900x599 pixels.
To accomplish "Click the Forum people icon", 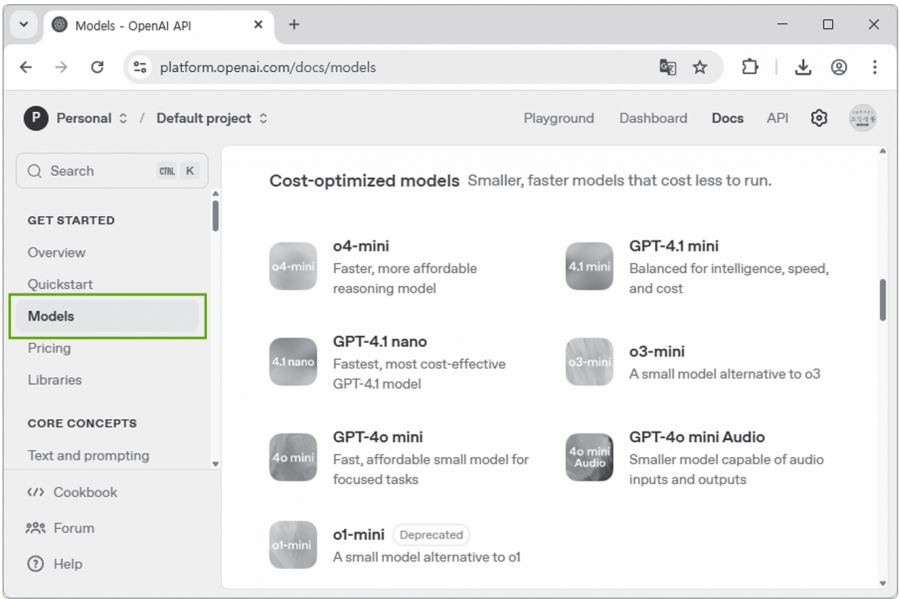I will [36, 528].
